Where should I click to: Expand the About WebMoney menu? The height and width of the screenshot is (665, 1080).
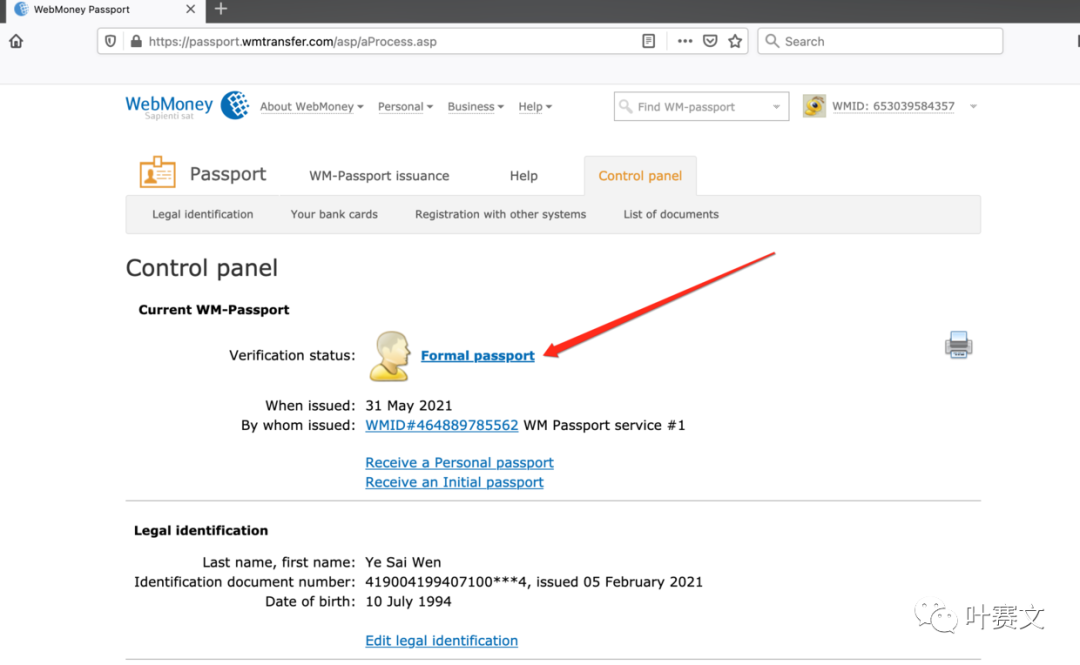coord(311,107)
